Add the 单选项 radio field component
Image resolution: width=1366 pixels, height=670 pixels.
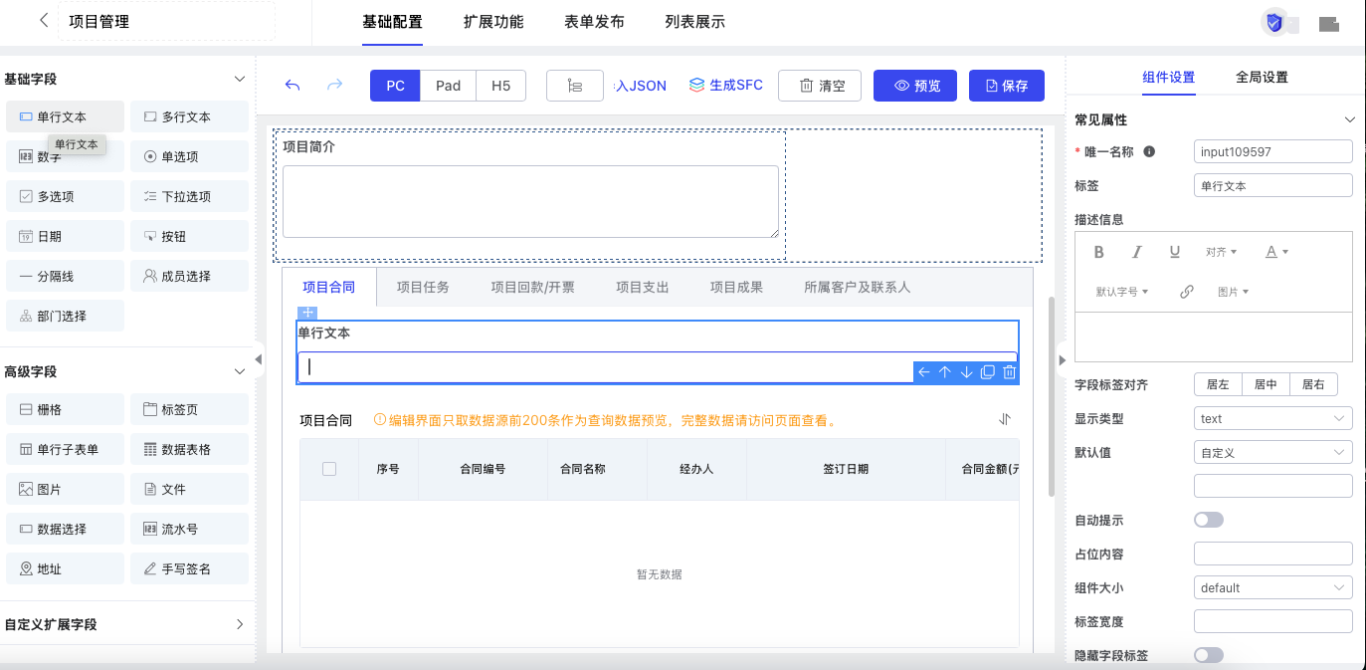[x=189, y=156]
